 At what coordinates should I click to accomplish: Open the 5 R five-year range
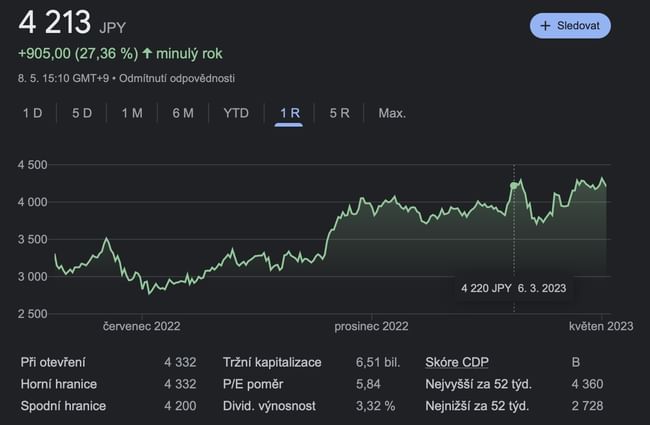339,113
